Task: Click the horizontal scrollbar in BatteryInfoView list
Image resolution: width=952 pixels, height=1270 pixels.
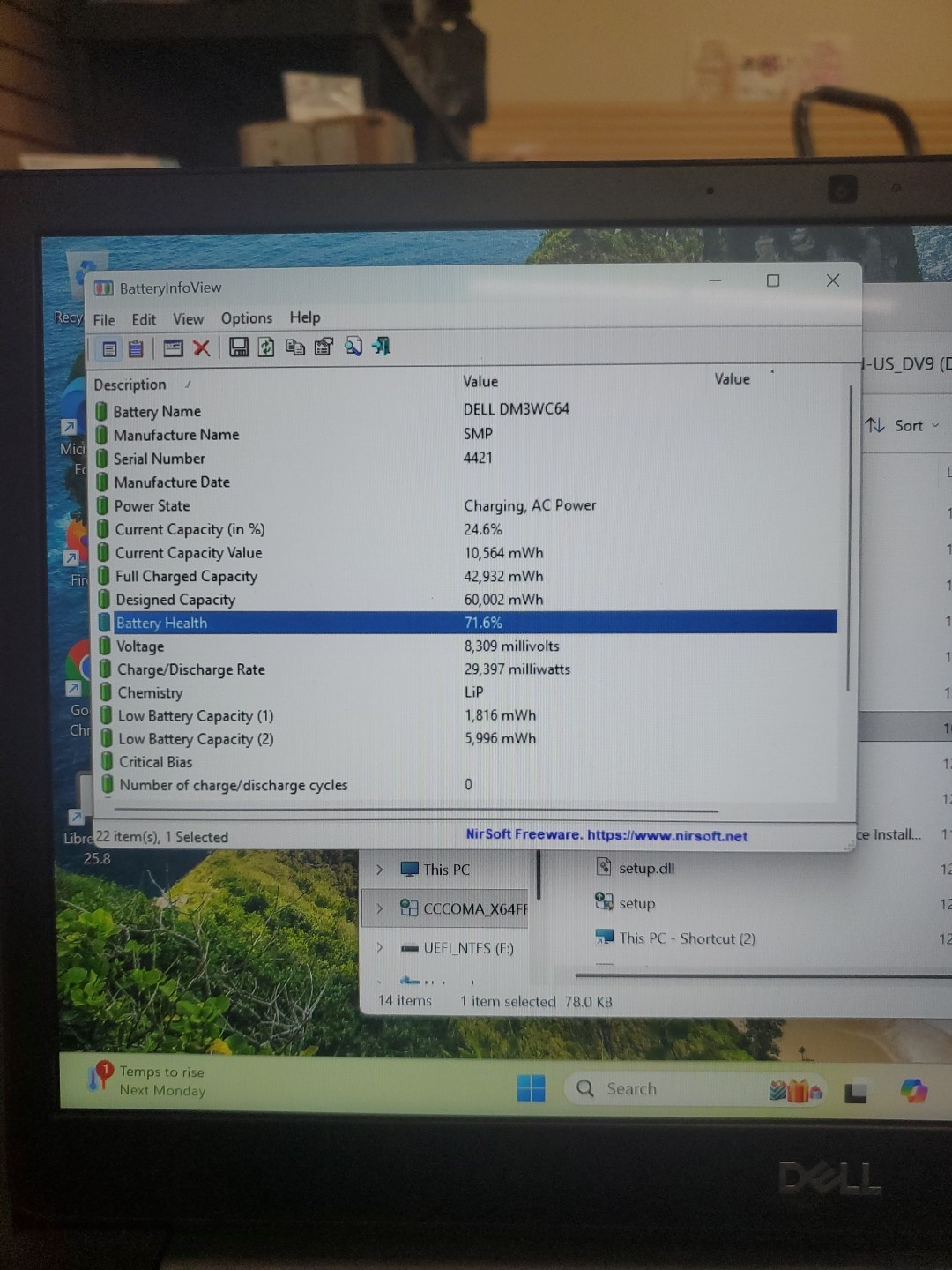Action: click(416, 810)
